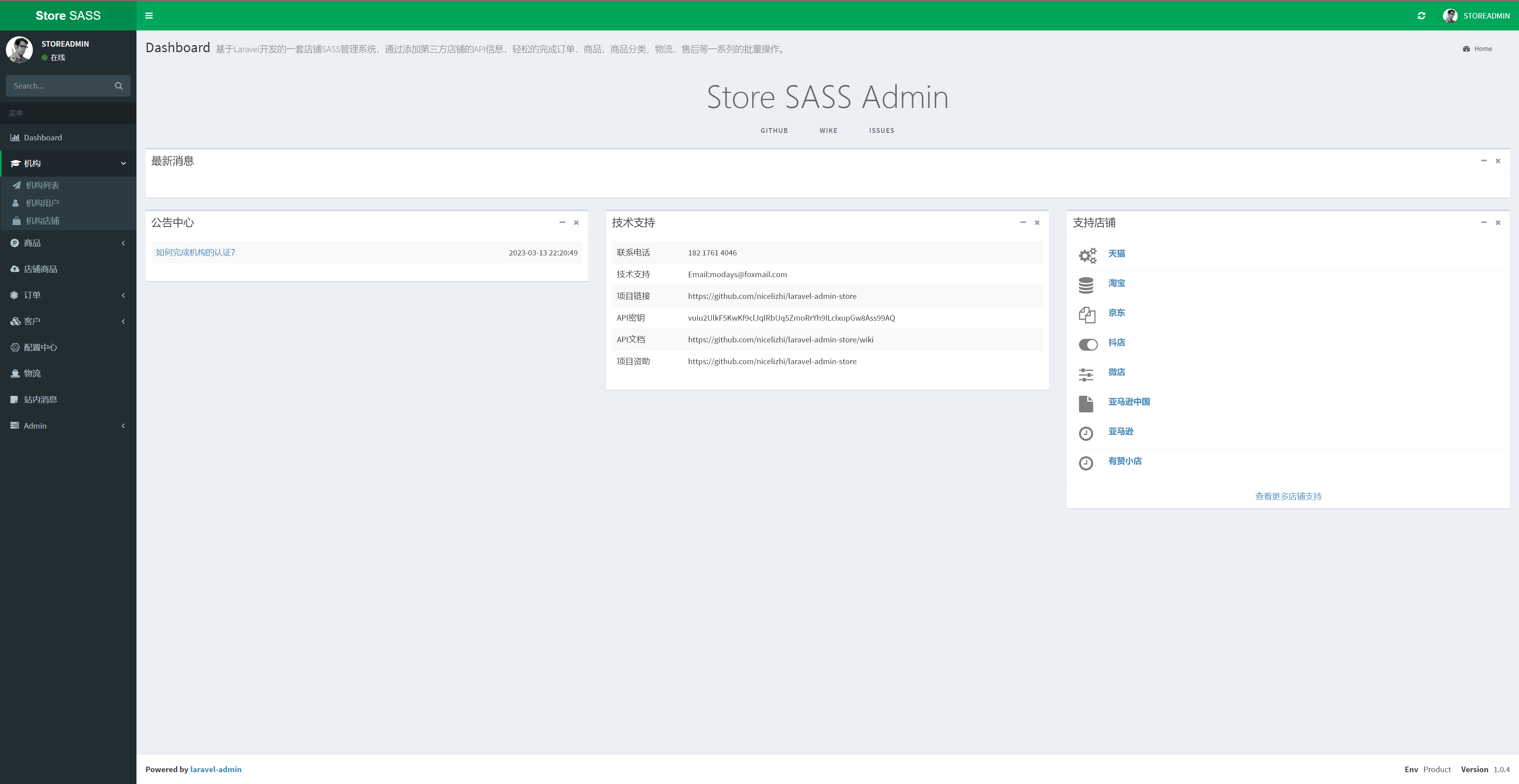Select the API密钥 value text
The height and width of the screenshot is (784, 1519).
791,318
